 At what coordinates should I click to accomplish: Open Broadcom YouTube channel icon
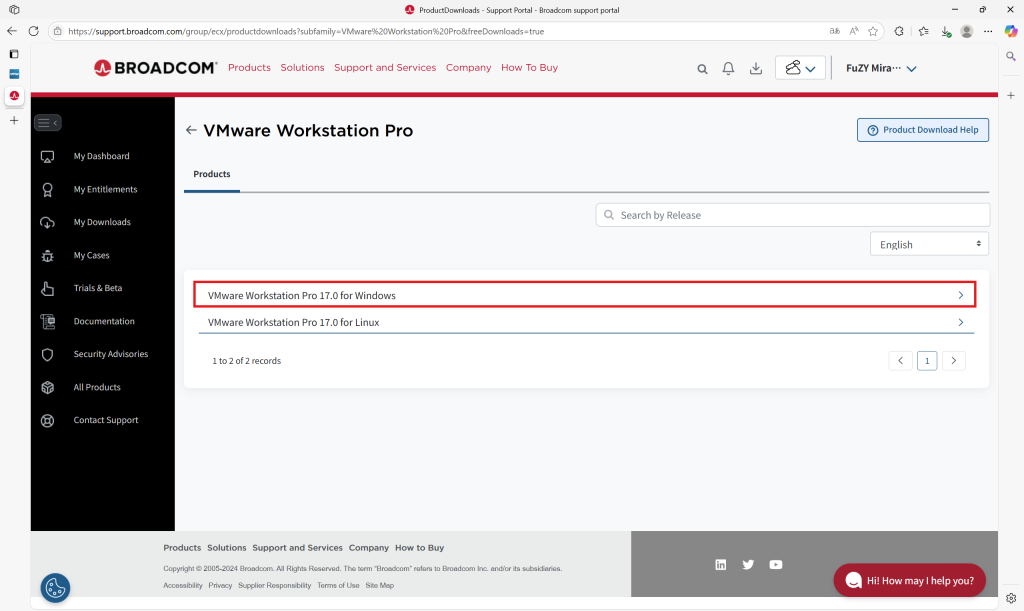pyautogui.click(x=775, y=565)
